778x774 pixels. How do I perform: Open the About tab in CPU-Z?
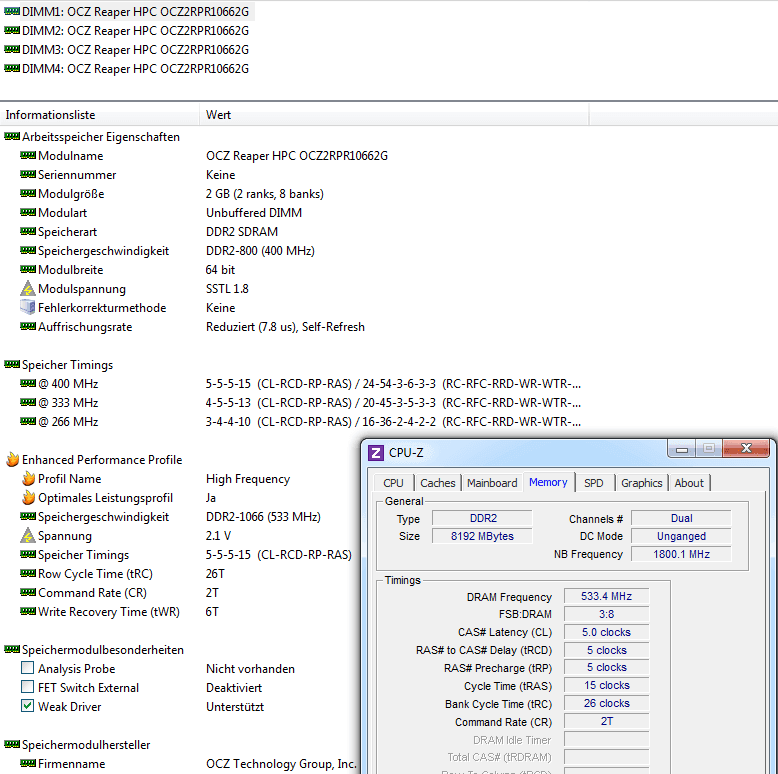click(x=689, y=483)
